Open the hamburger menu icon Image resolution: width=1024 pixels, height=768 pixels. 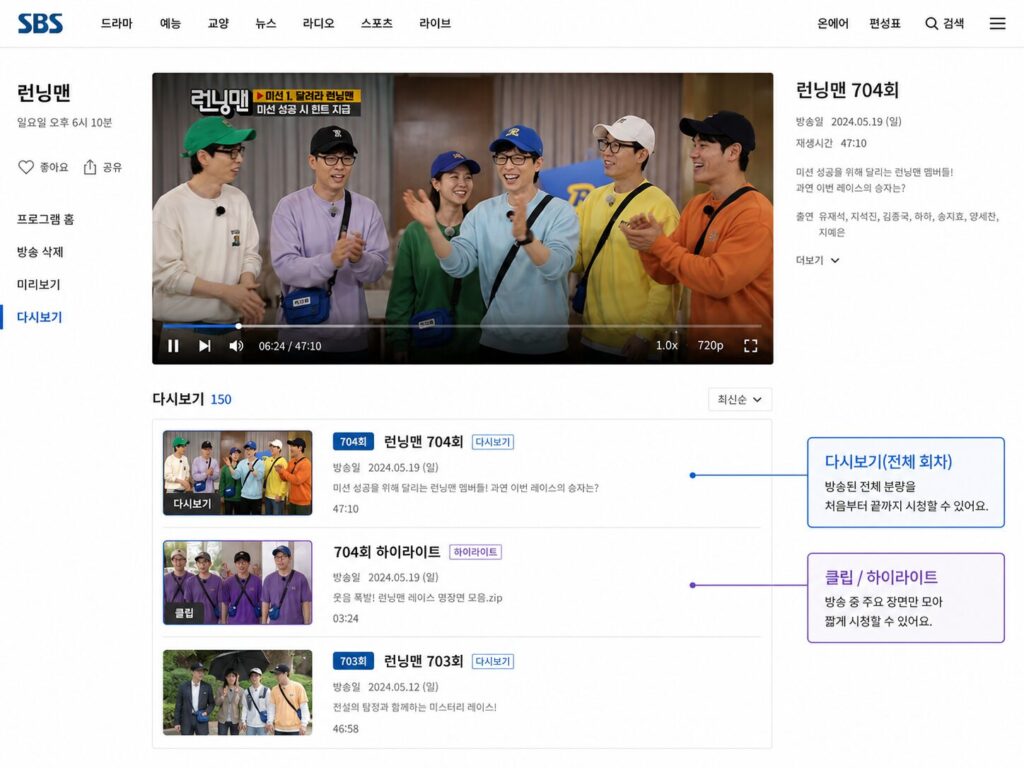pos(997,24)
